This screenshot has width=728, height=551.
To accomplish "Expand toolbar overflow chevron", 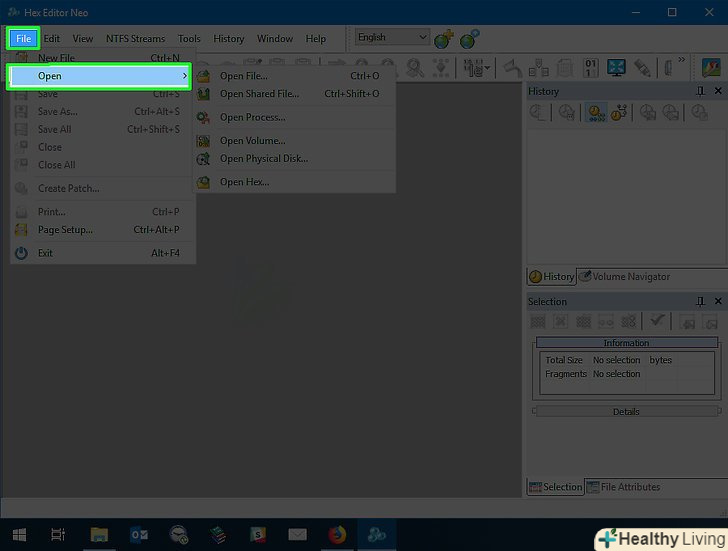I will coord(681,60).
